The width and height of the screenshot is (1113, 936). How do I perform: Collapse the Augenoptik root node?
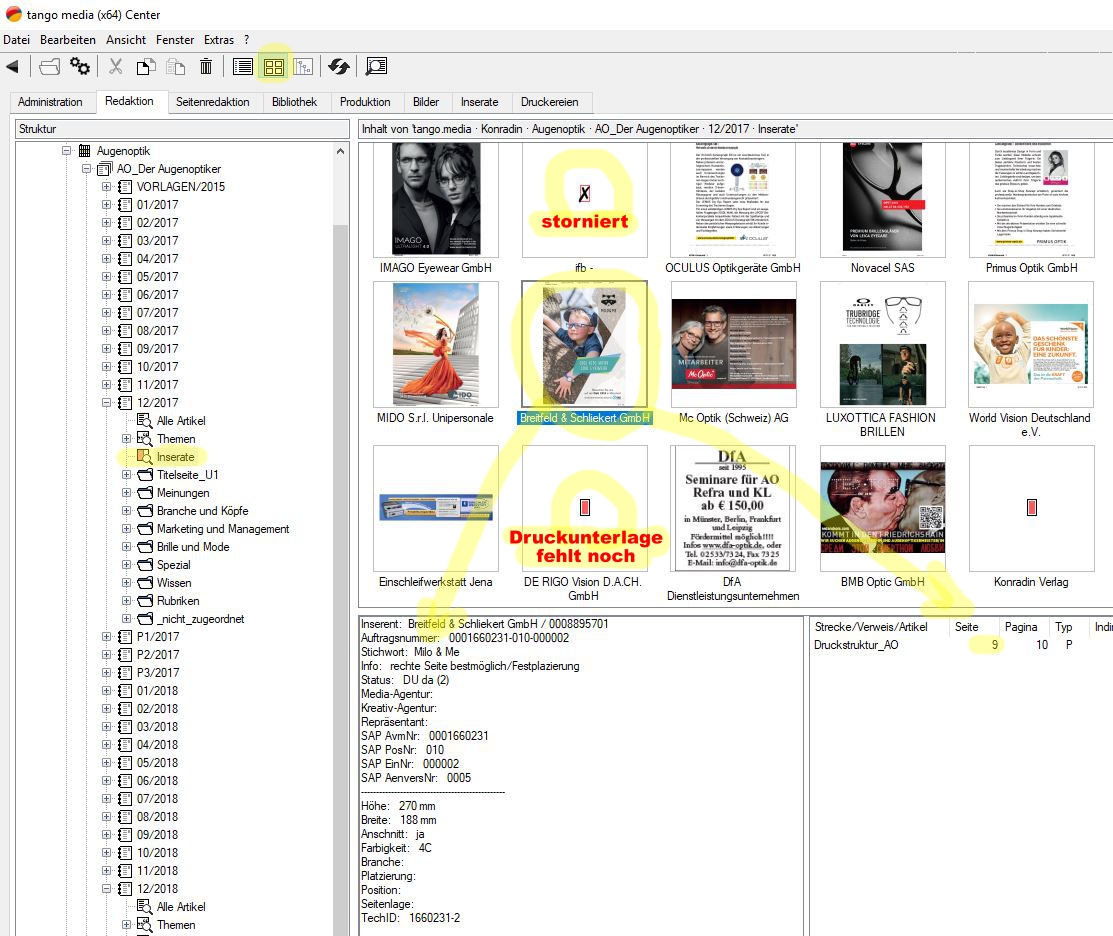tap(67, 151)
